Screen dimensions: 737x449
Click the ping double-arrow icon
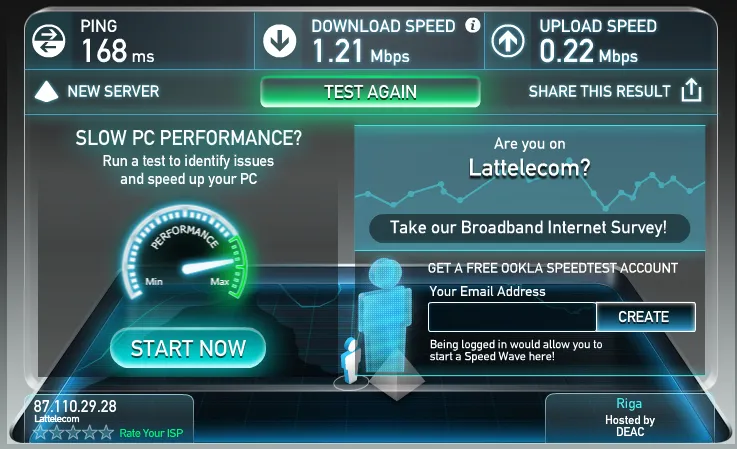(x=48, y=41)
